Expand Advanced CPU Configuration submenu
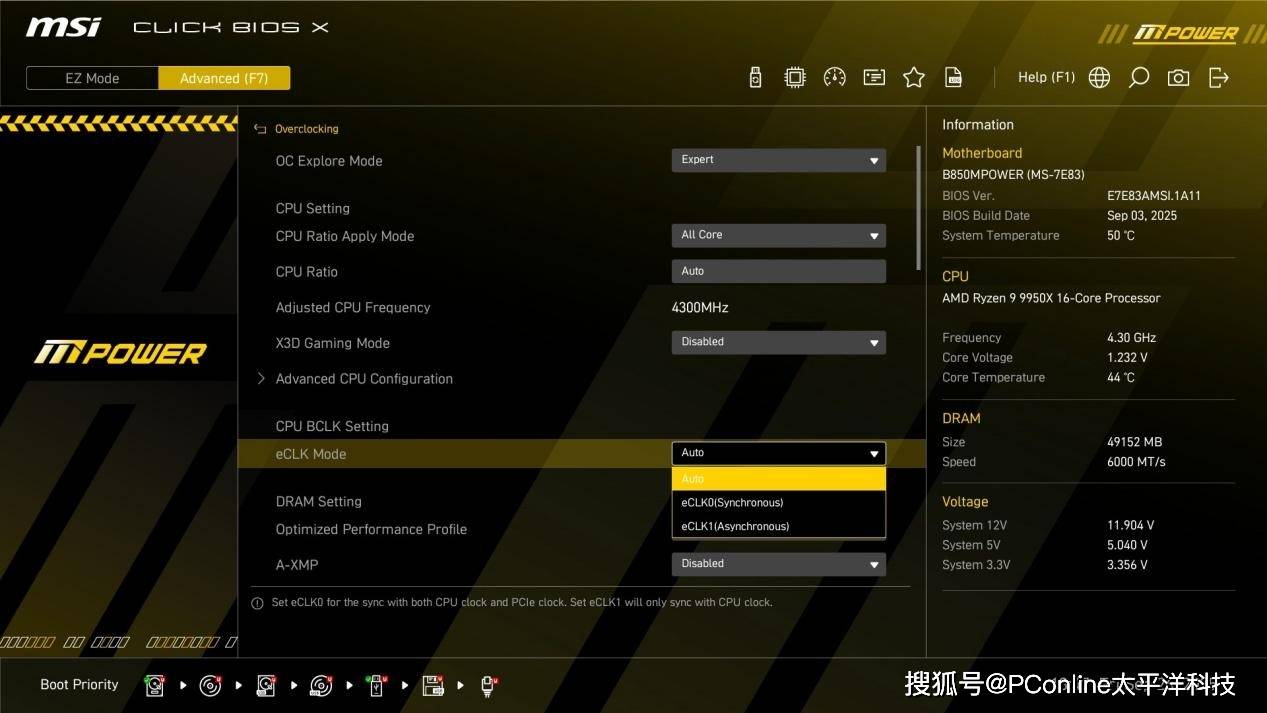The image size is (1267, 713). coord(363,379)
